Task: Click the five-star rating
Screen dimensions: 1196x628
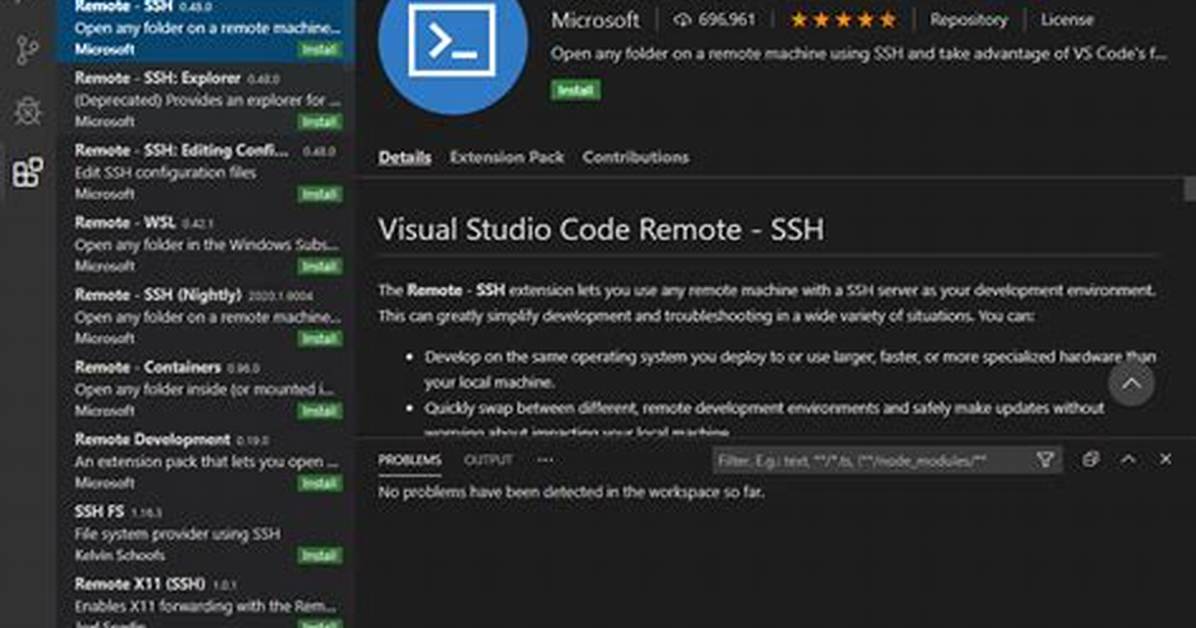Action: pyautogui.click(x=843, y=20)
